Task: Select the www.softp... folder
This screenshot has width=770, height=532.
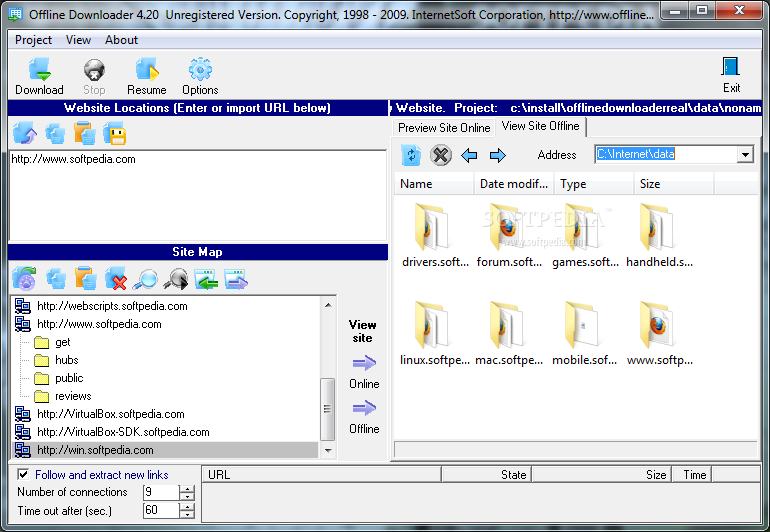Action: click(659, 334)
